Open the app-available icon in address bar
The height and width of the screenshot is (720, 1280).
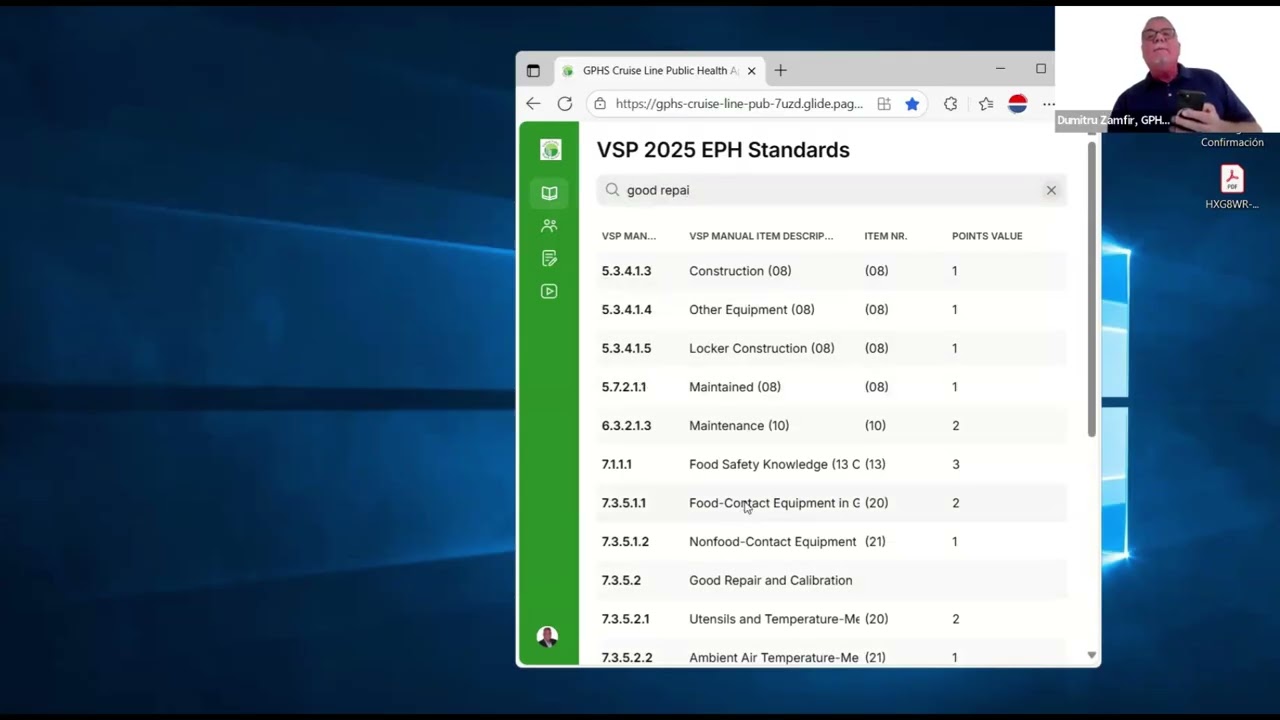pyautogui.click(x=884, y=104)
